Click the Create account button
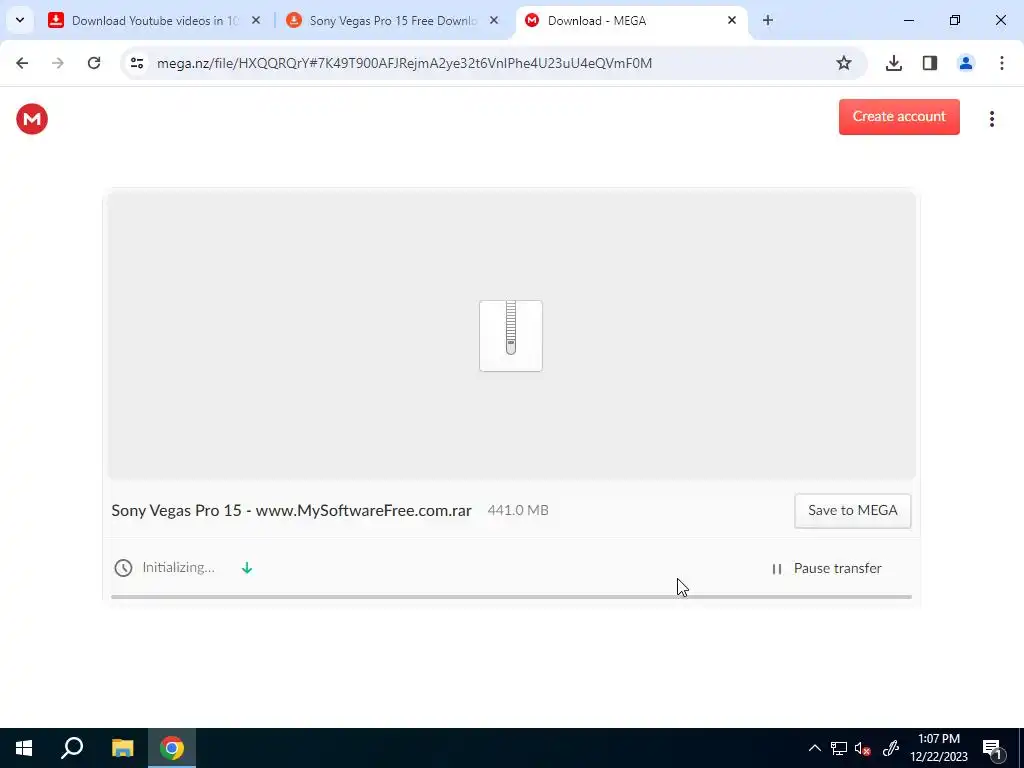Screen dimensions: 1024x768 coord(899,117)
